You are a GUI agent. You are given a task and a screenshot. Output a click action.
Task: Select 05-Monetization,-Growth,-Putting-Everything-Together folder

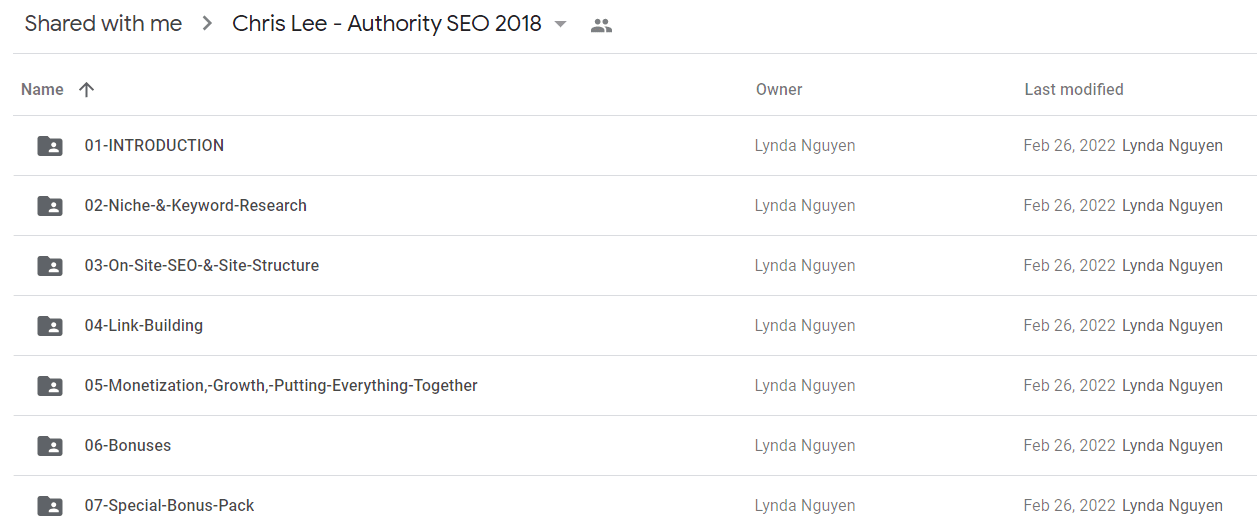coord(281,385)
